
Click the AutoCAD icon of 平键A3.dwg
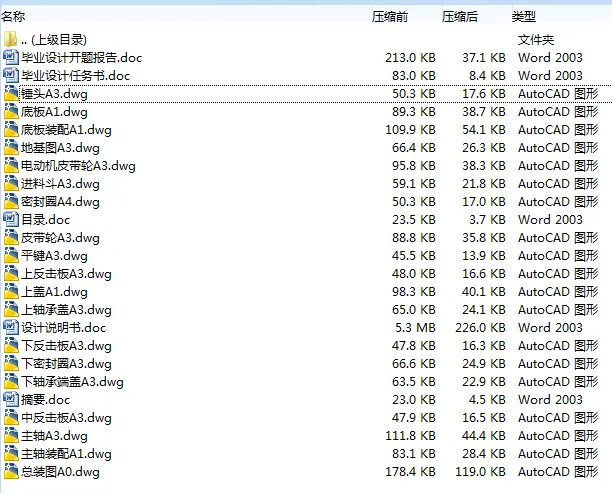point(11,256)
